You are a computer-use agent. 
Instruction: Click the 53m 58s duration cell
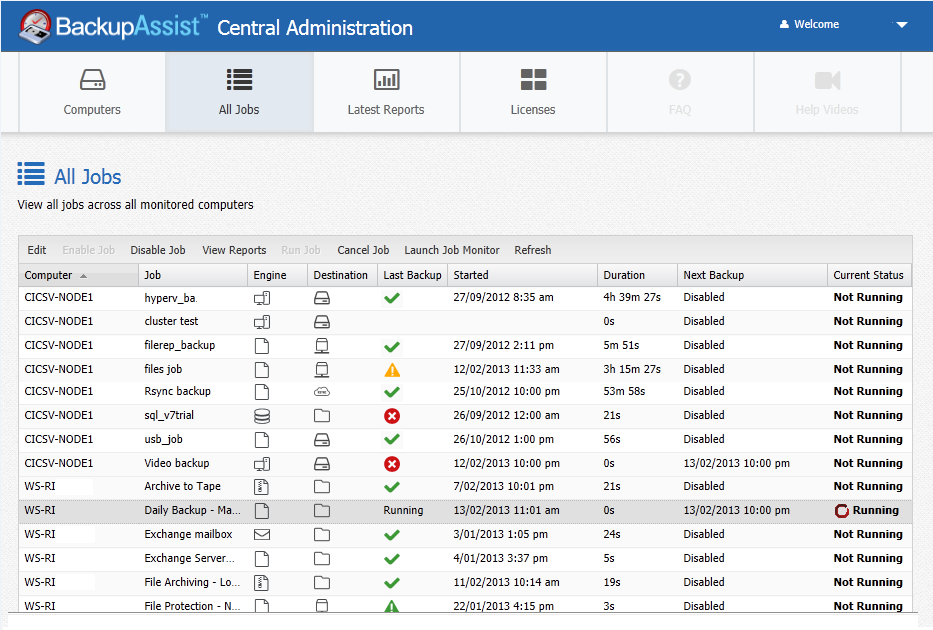tap(624, 391)
